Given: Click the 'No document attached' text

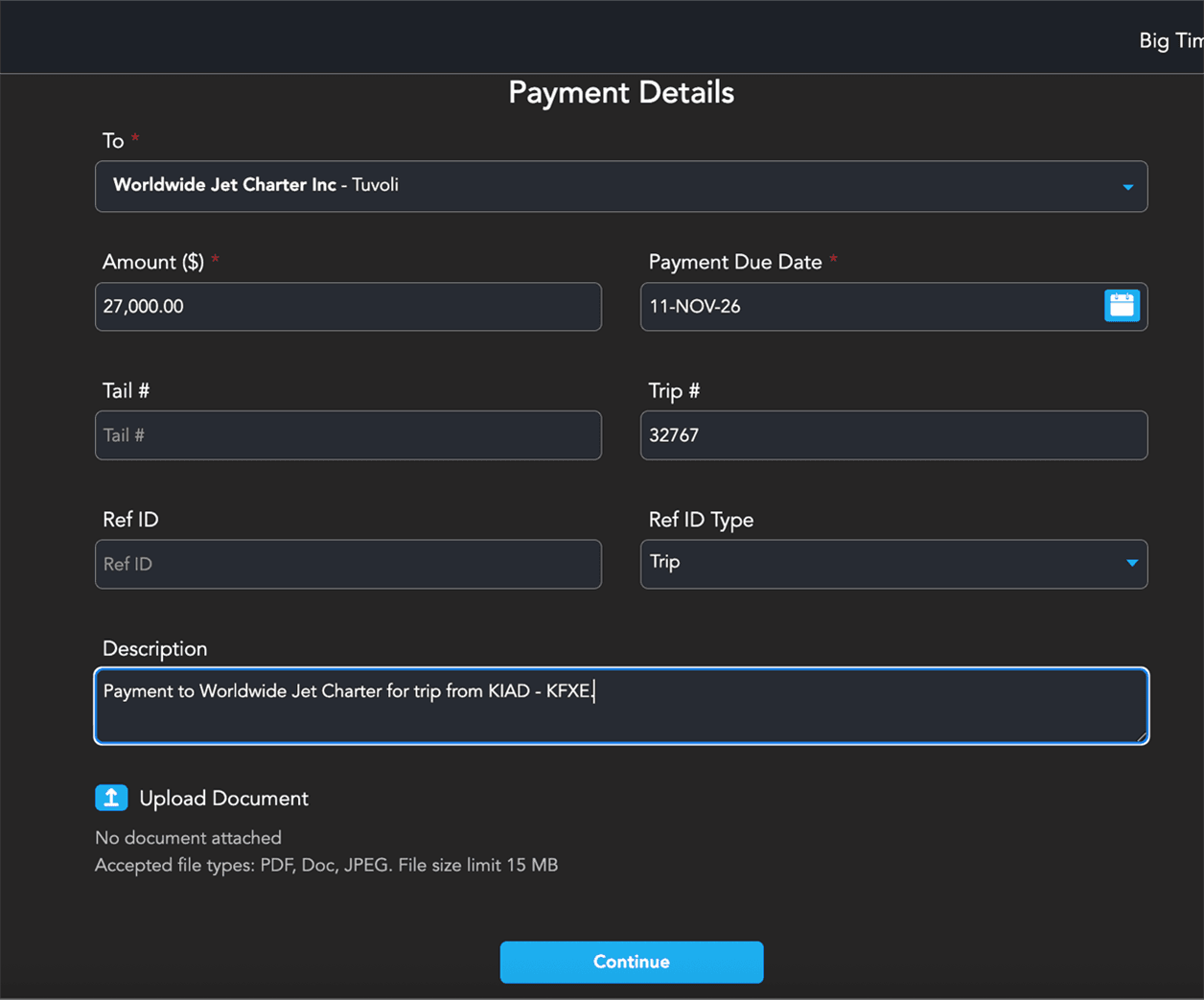Looking at the screenshot, I should coord(188,838).
